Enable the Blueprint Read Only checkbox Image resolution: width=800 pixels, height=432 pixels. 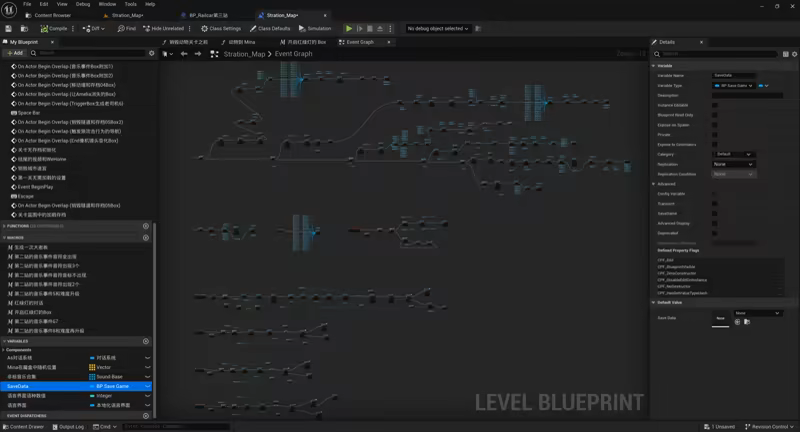tap(714, 115)
